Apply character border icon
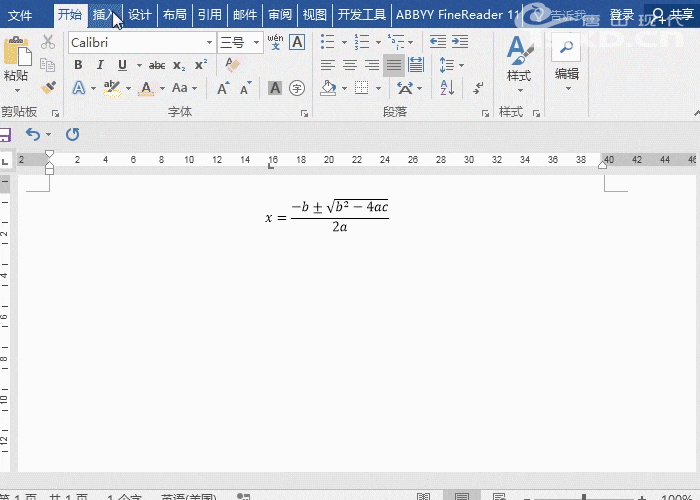 297,42
